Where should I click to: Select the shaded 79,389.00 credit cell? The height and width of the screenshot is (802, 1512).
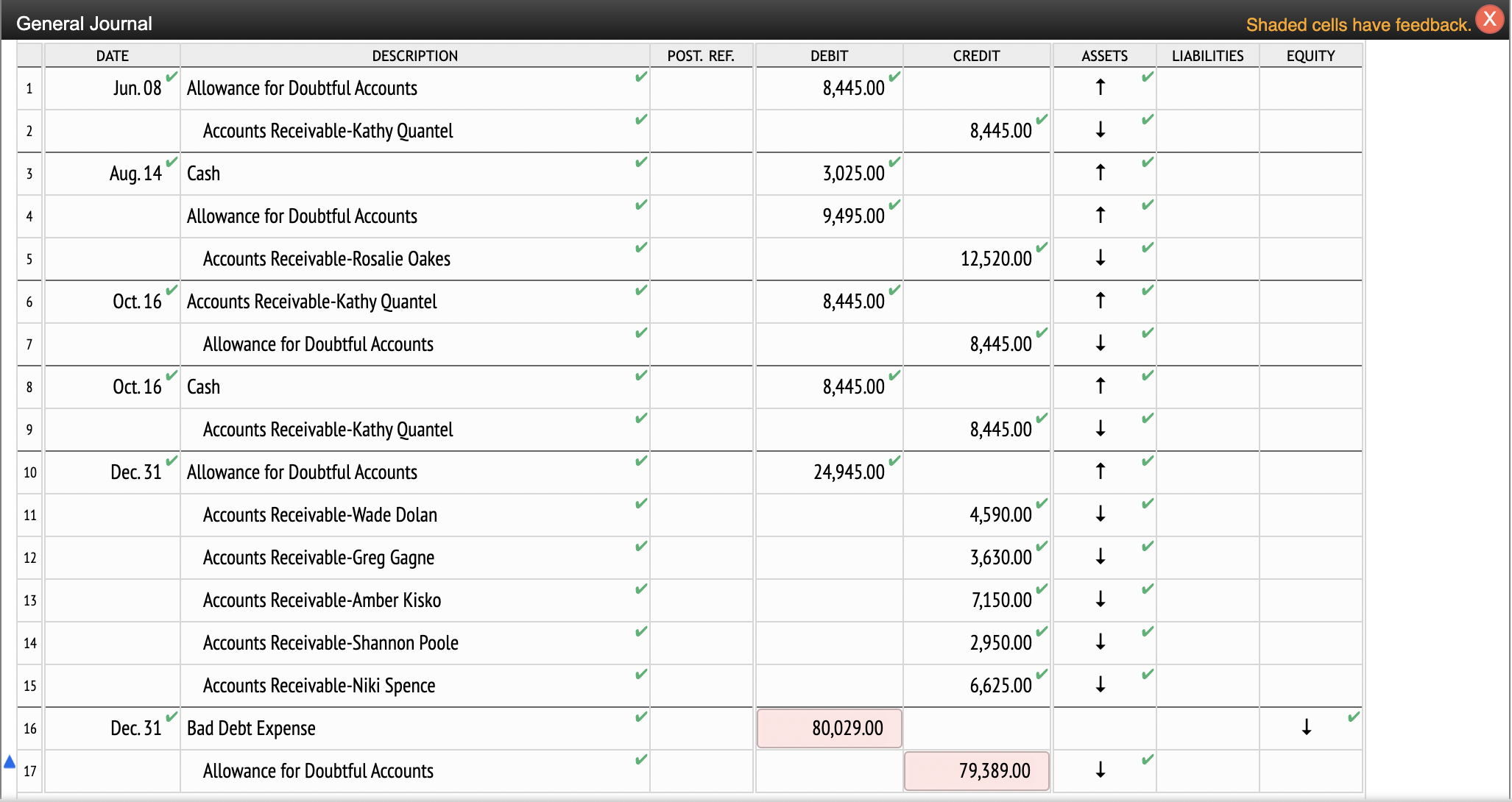coord(976,771)
